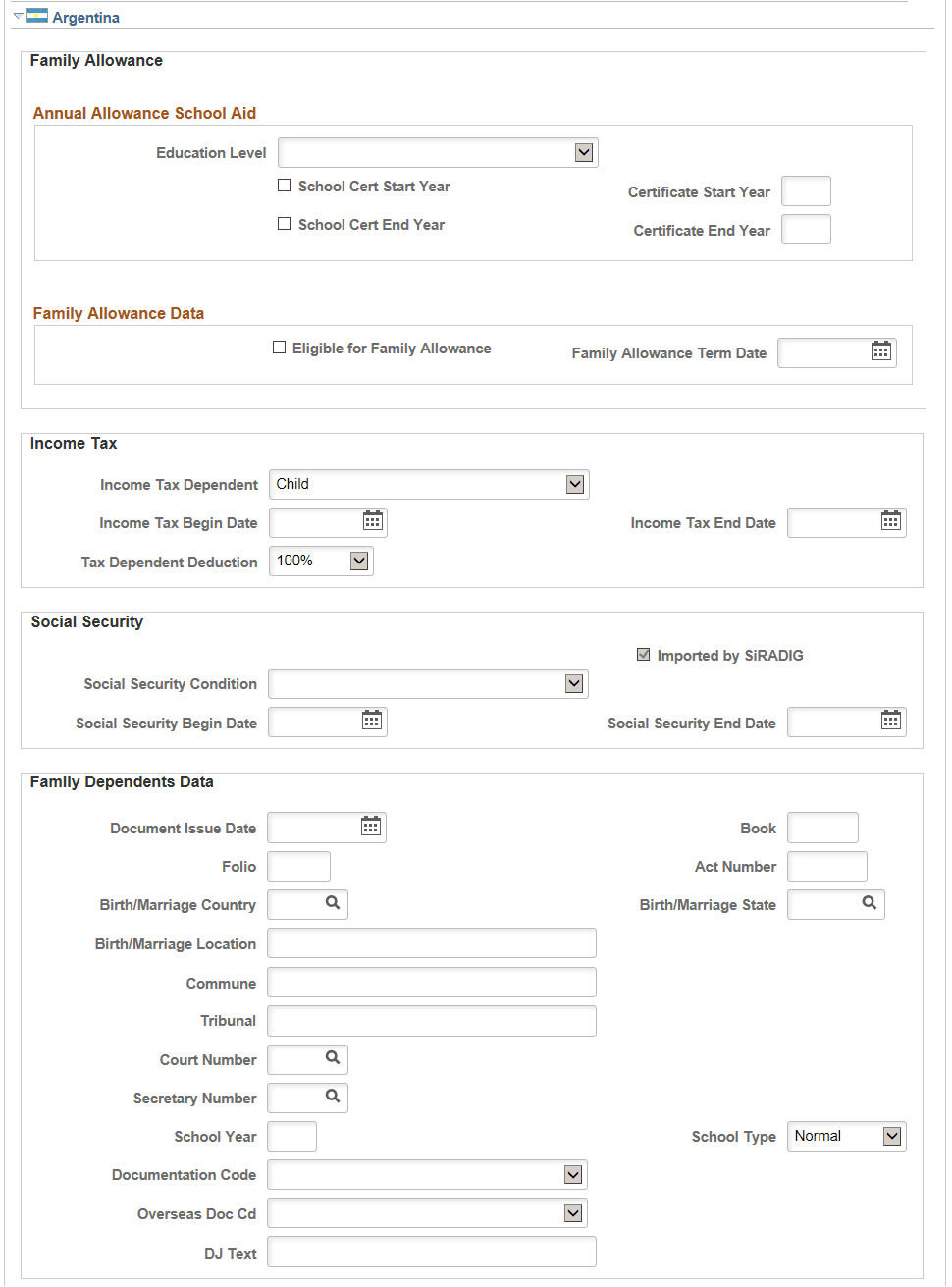The image size is (952, 1287).
Task: Change the School Type selection
Action: click(893, 1136)
